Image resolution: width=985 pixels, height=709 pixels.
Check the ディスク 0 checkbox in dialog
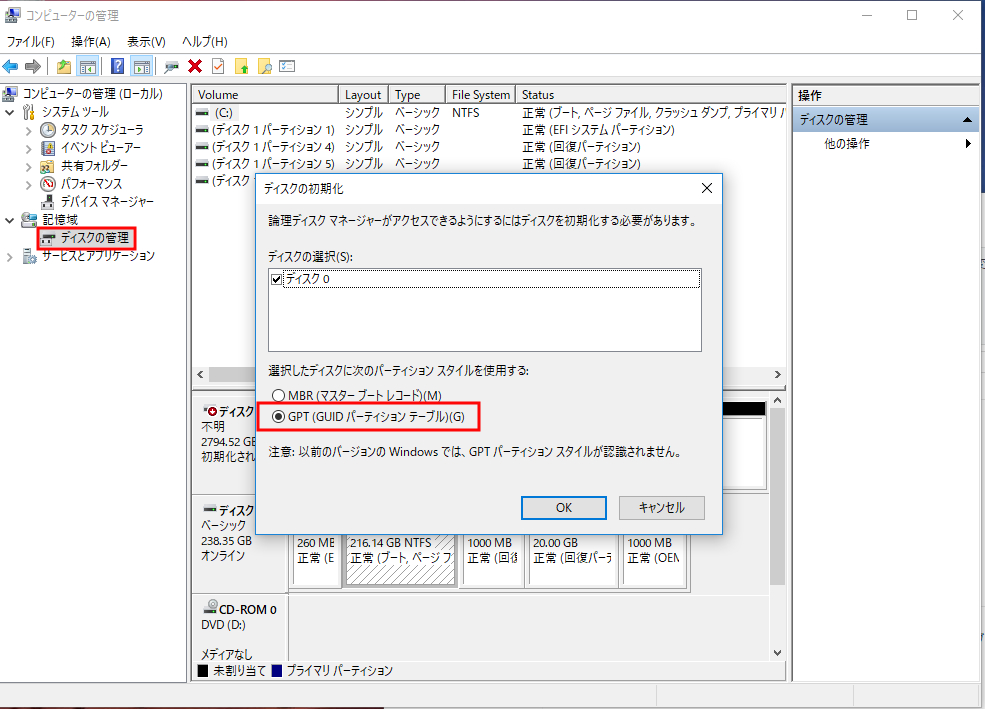276,279
